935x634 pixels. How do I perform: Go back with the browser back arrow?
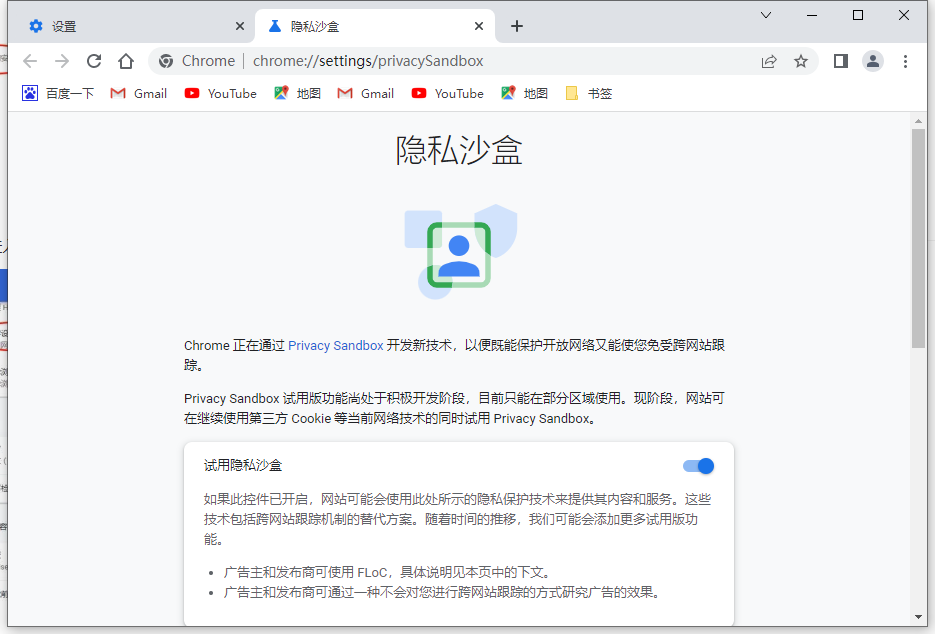click(30, 61)
